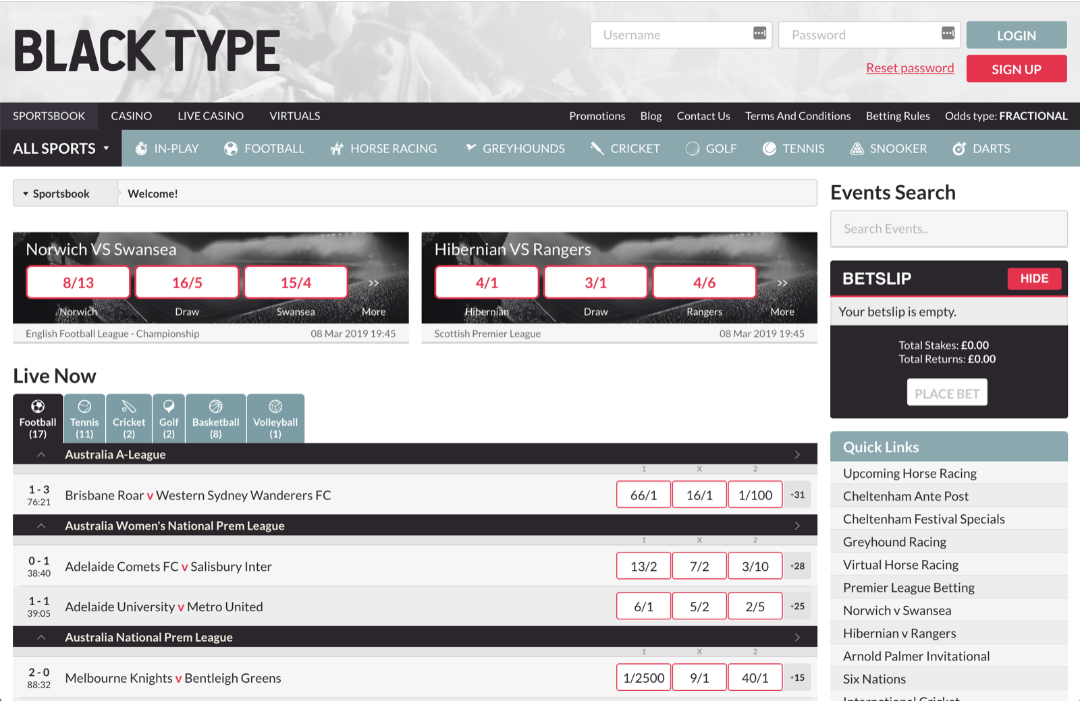Screen dimensions: 1080x701
Task: Switch to the Tennis live tab
Action: [85, 418]
